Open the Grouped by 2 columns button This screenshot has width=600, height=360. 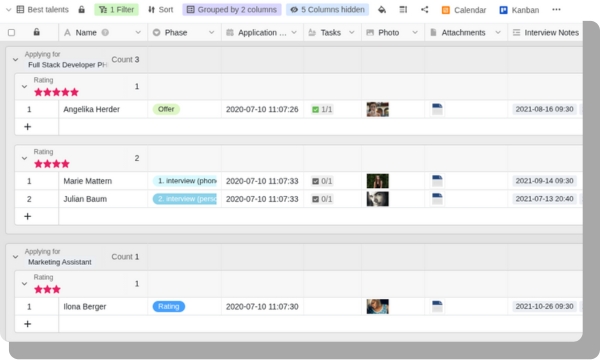(232, 10)
